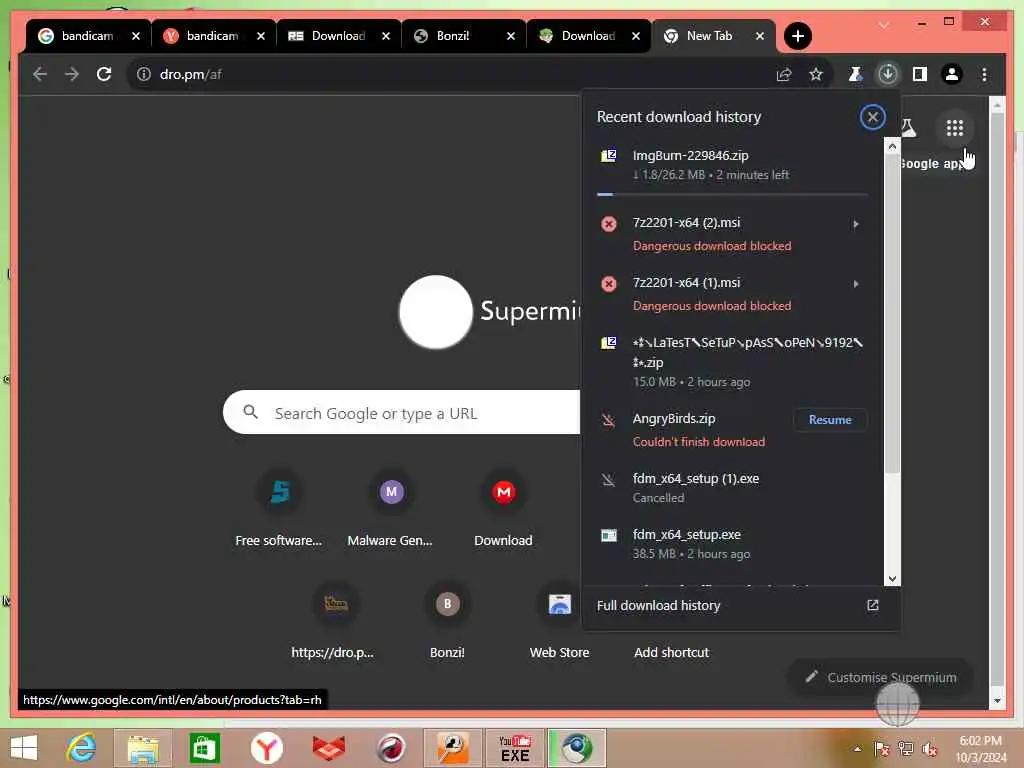Click the Search Google or type a URL box
This screenshot has width=1024, height=768.
point(401,413)
